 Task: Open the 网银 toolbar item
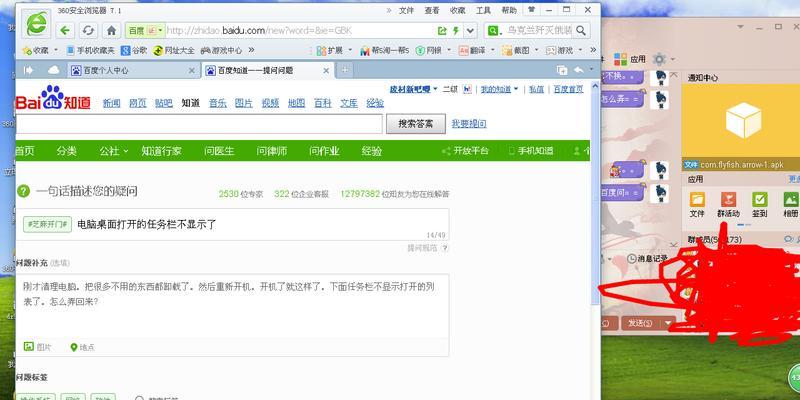[430, 51]
